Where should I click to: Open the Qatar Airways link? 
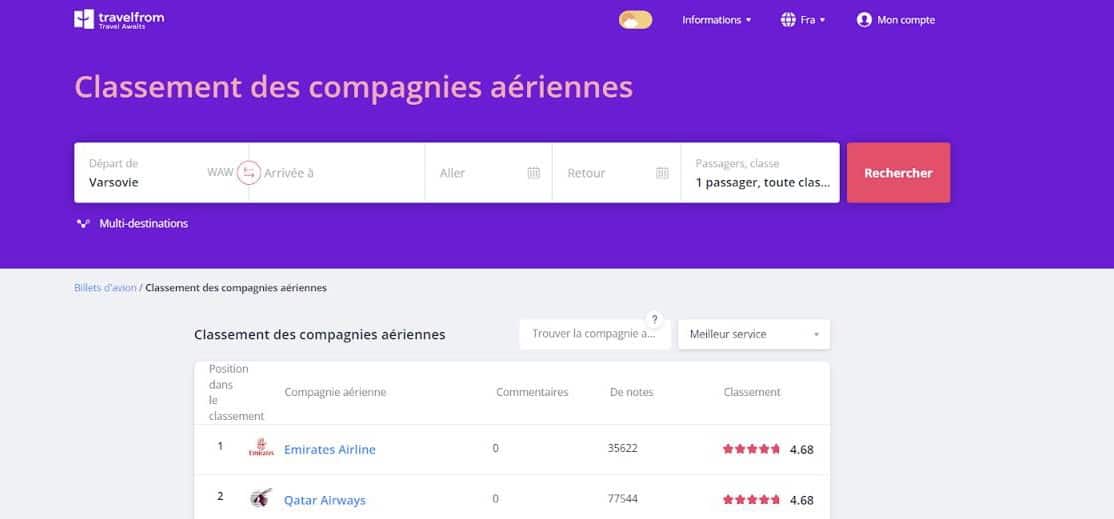point(325,500)
